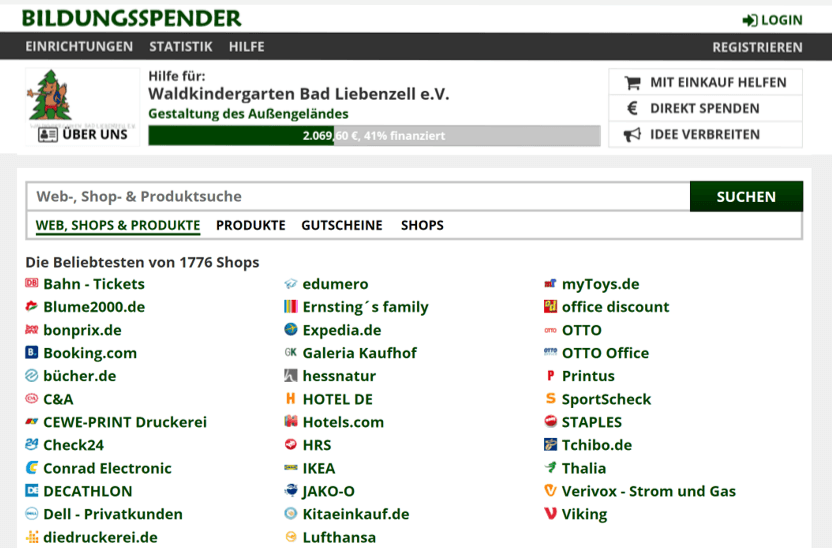The image size is (832, 548).
Task: Click the shopping cart icon
Action: [x=632, y=83]
